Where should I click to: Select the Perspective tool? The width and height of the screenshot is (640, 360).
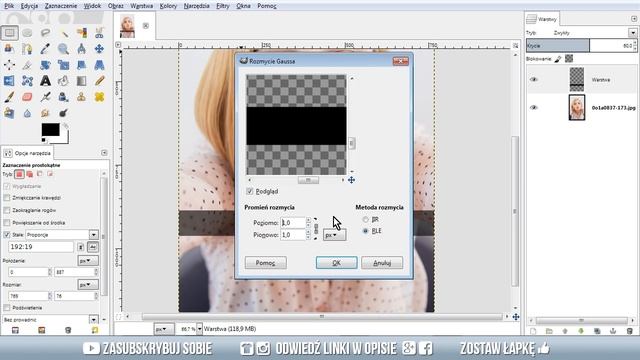tap(99, 65)
